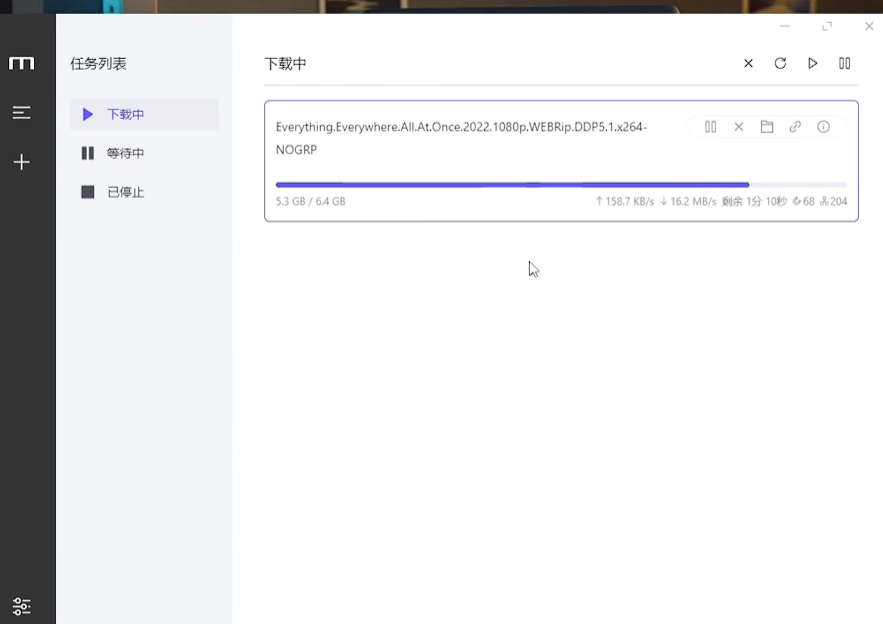883x624 pixels.
Task: Pause the Everything.Everywhere download task
Action: pos(711,127)
